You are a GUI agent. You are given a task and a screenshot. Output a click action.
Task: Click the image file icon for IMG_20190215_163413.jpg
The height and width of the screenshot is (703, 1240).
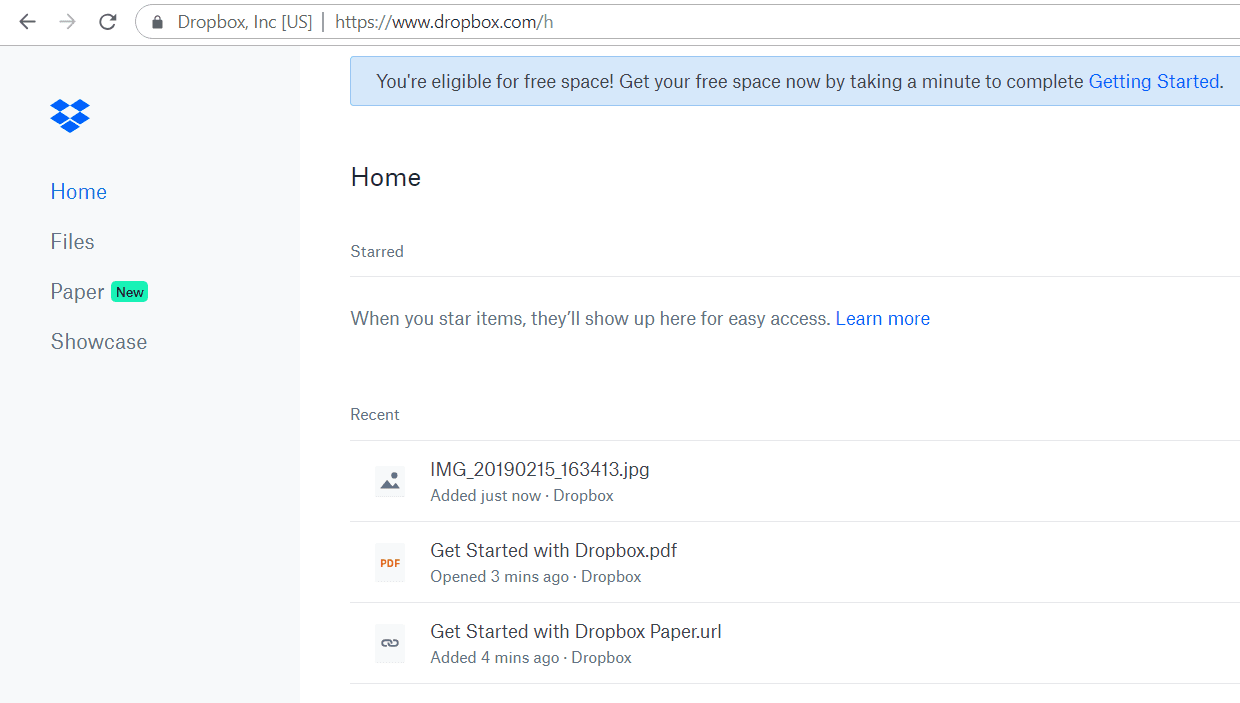[390, 481]
